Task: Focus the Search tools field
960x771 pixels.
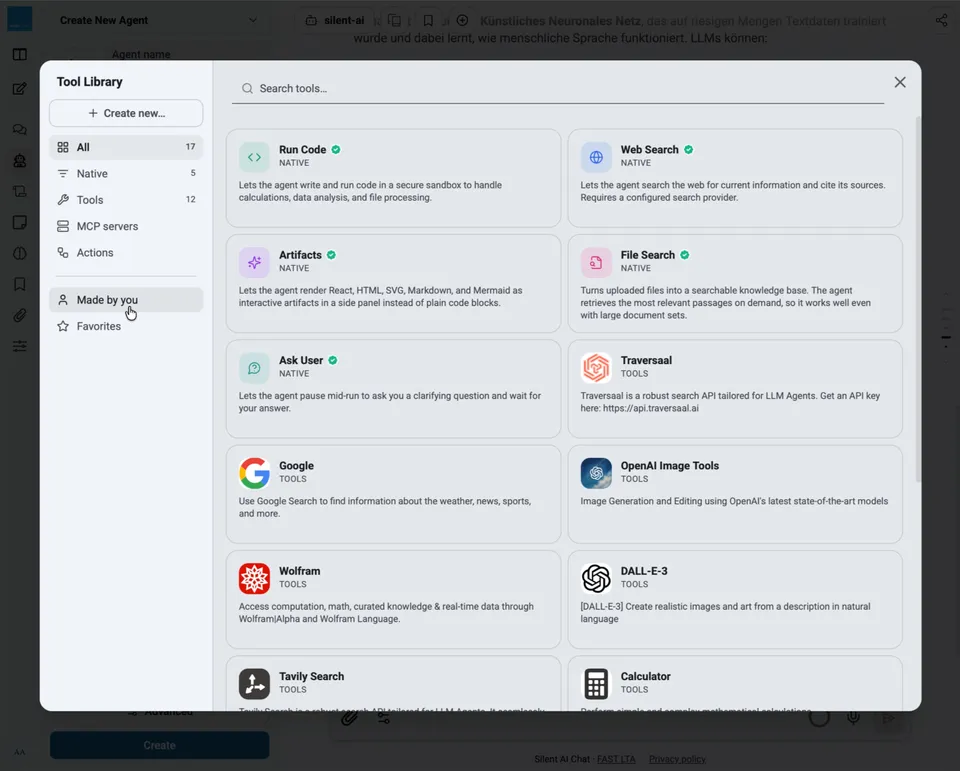Action: pos(558,88)
